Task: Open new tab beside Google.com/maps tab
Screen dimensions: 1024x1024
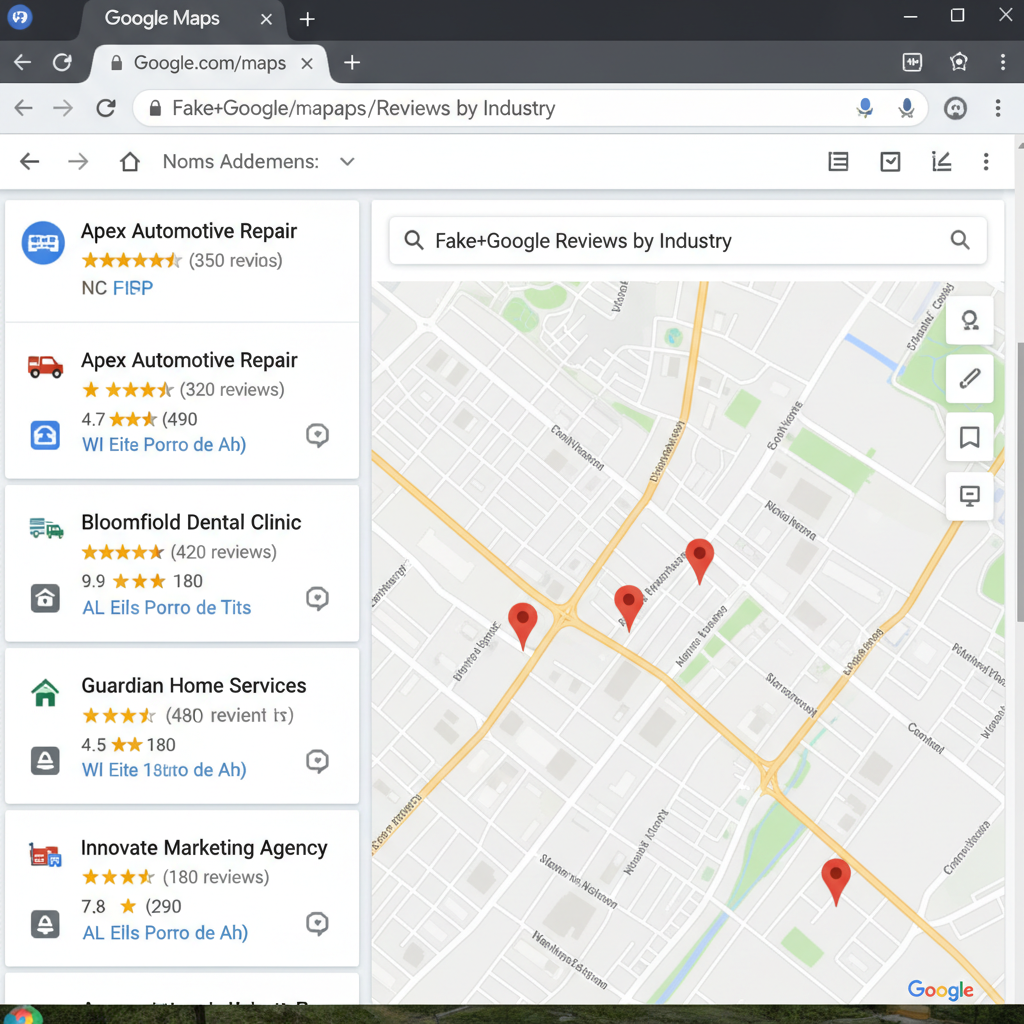Action: point(352,63)
